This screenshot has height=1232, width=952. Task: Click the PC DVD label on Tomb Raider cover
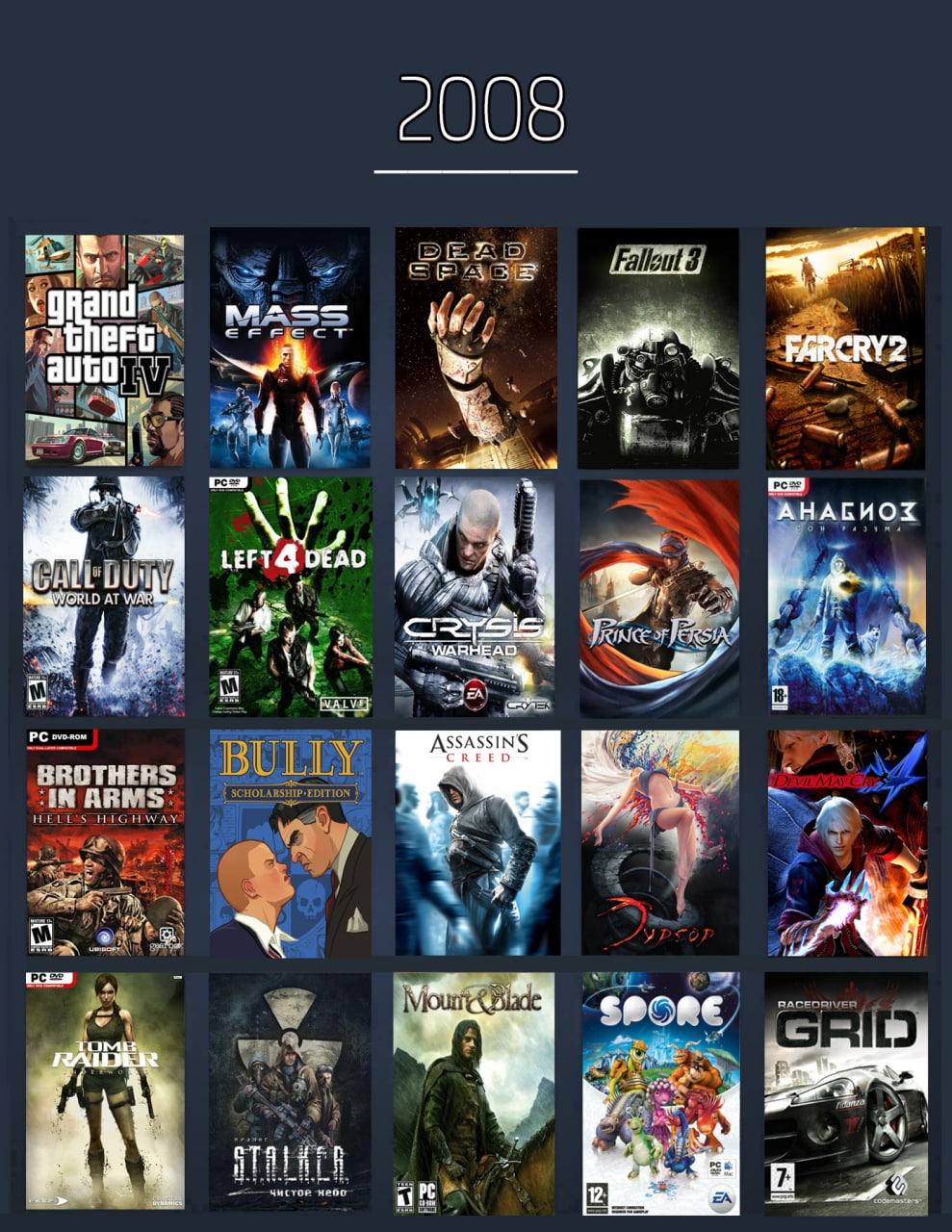[x=49, y=980]
